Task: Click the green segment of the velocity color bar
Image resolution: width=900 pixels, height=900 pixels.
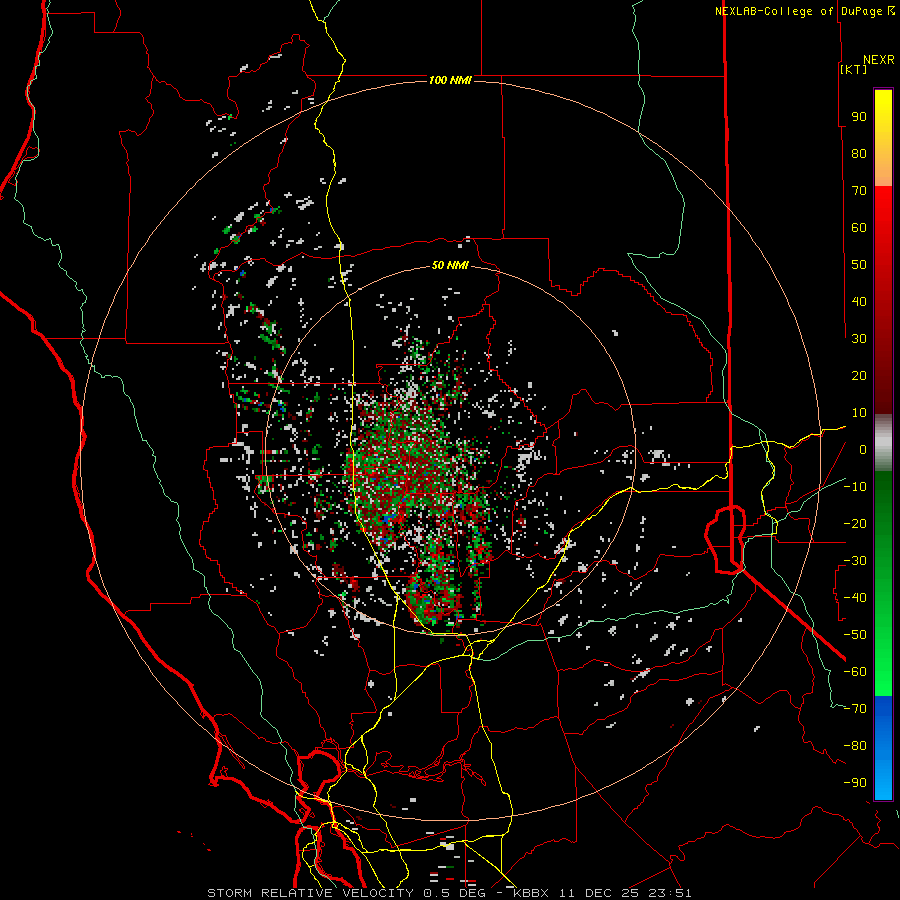Action: (x=883, y=583)
